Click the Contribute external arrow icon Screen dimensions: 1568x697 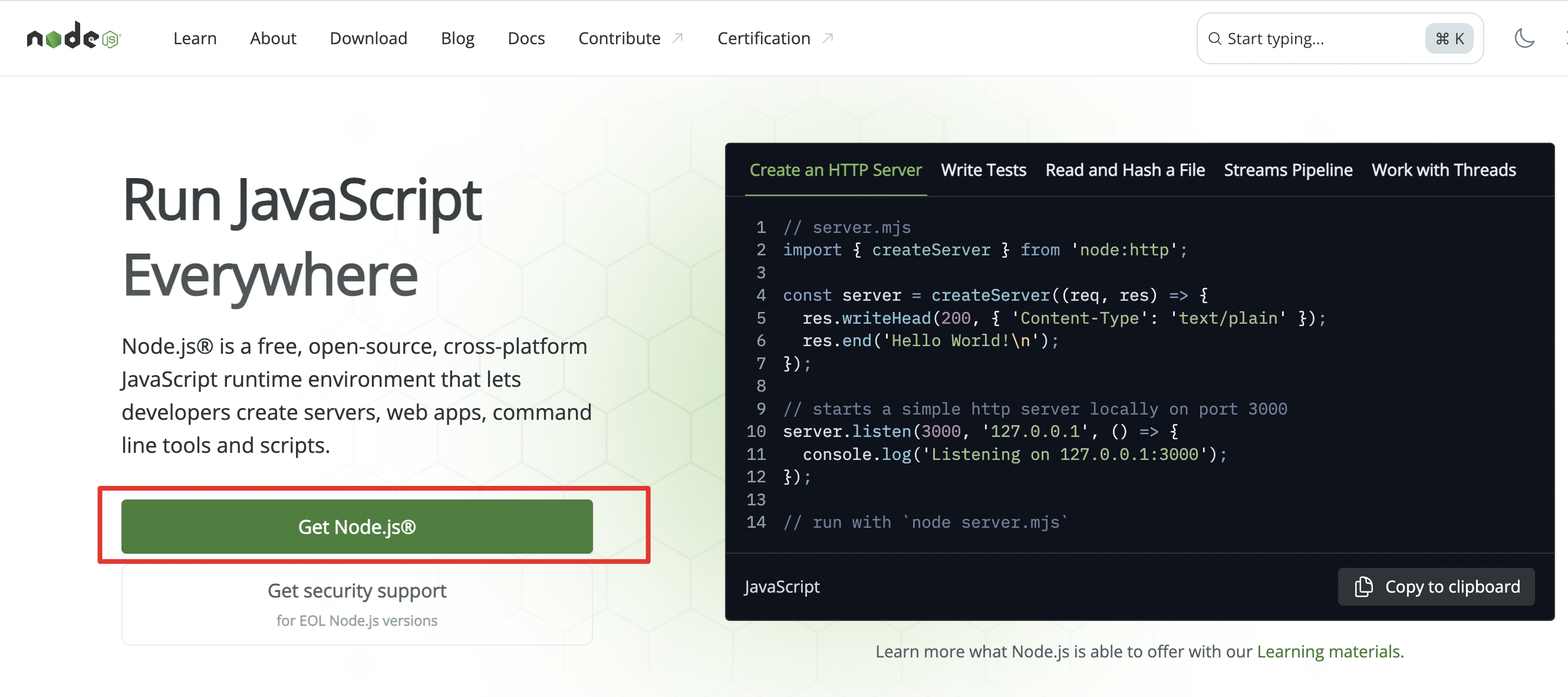(x=677, y=38)
